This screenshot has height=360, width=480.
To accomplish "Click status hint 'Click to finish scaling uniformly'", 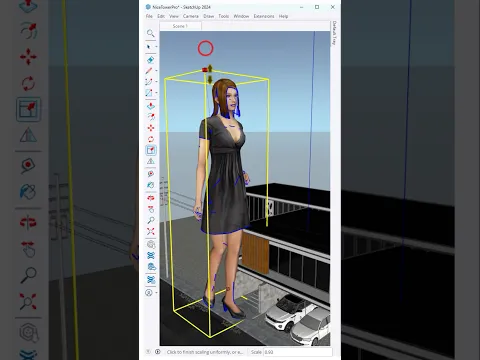I will (205, 352).
